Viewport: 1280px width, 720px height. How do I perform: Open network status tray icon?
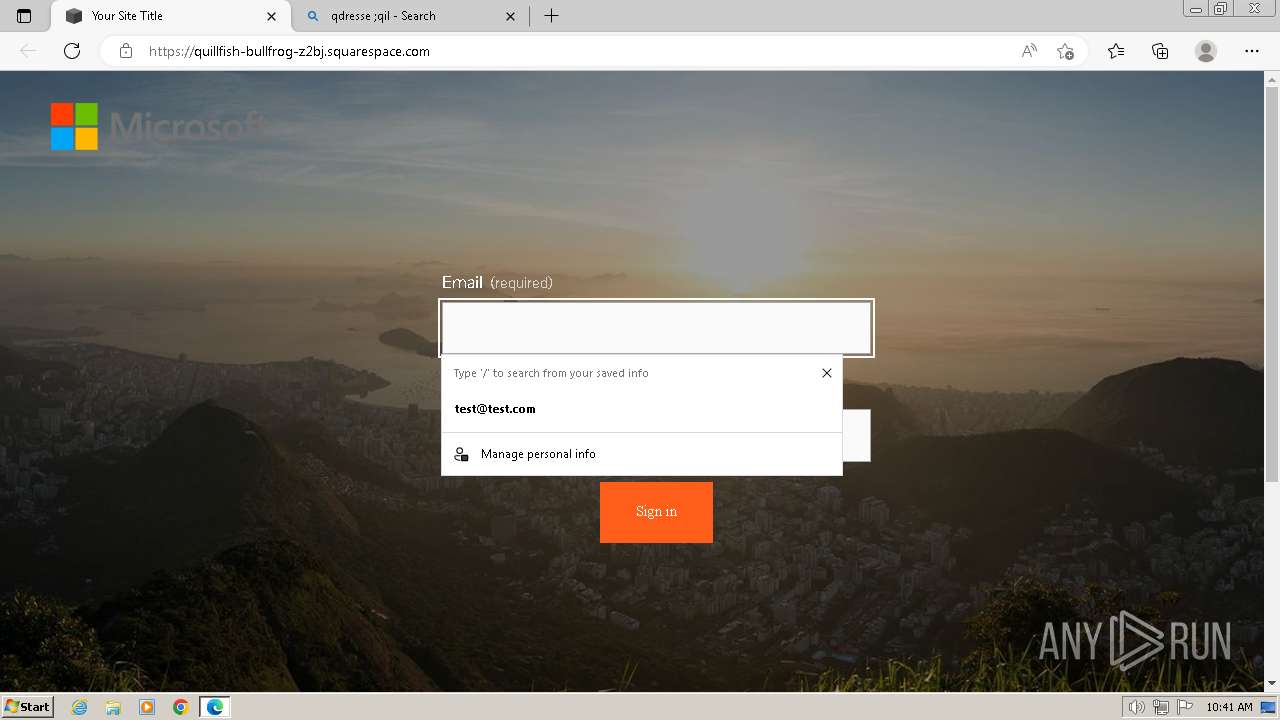pos(1161,707)
